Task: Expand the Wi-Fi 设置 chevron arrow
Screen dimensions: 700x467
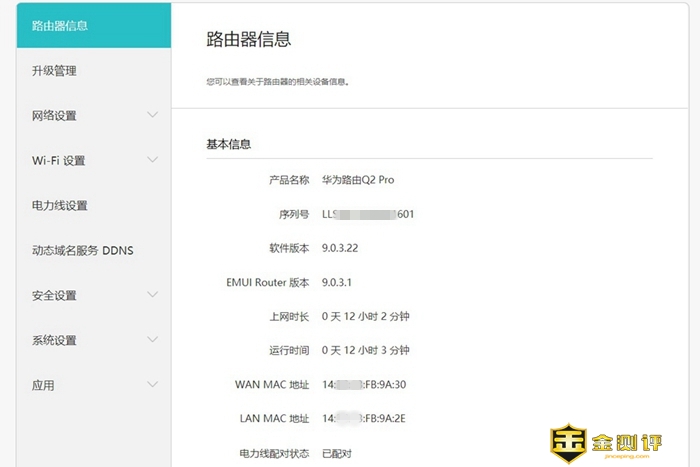Action: (152, 160)
